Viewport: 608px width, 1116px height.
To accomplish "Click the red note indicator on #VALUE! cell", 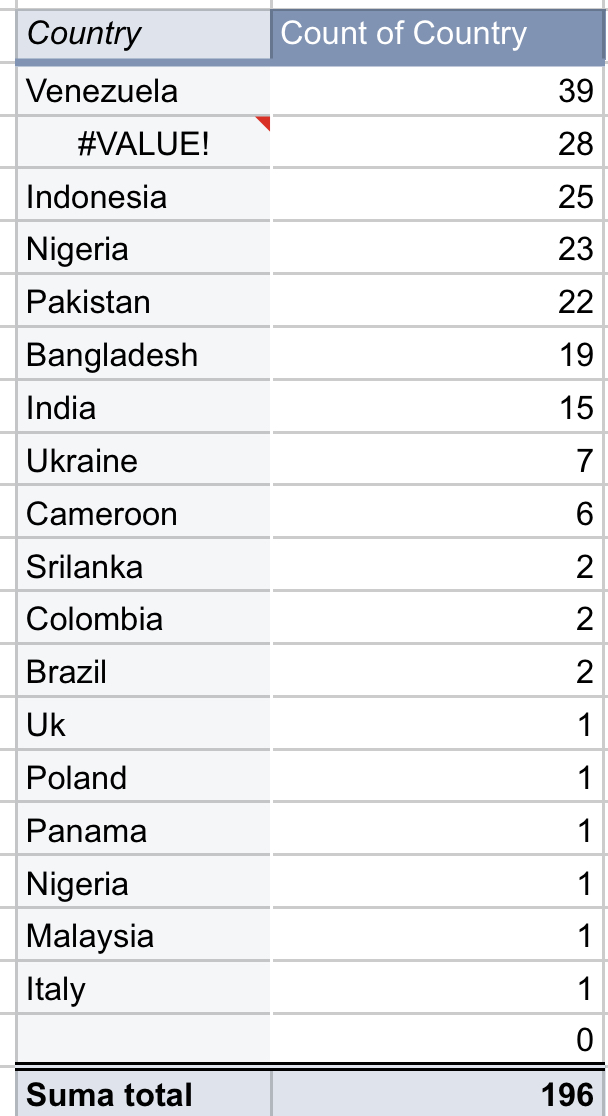I will (264, 123).
